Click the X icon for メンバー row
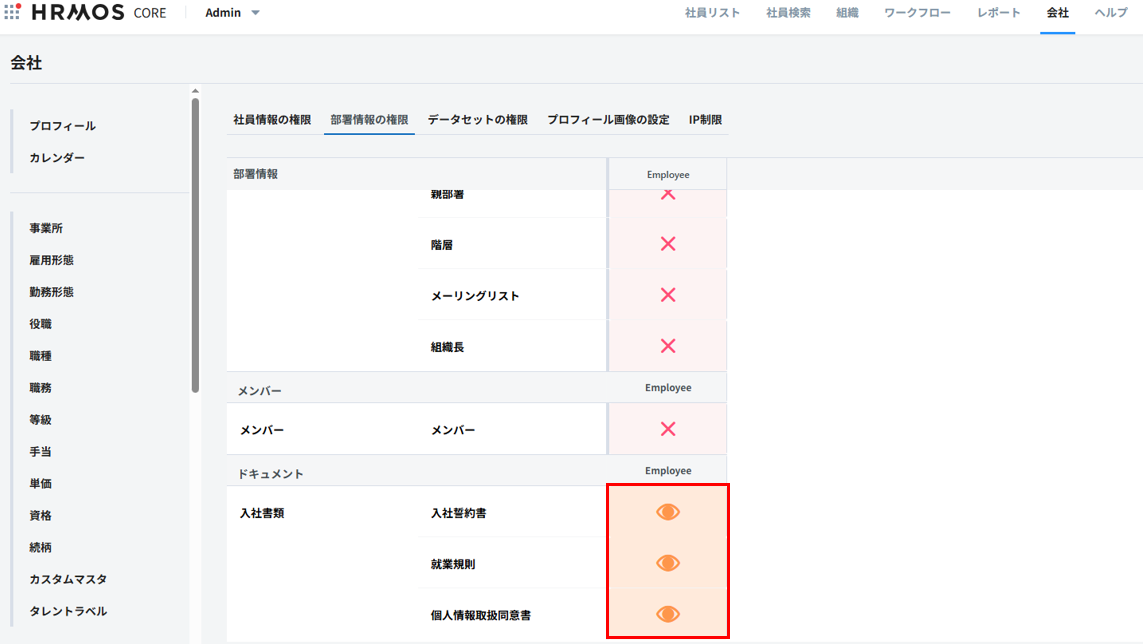This screenshot has width=1143, height=644. [x=668, y=429]
